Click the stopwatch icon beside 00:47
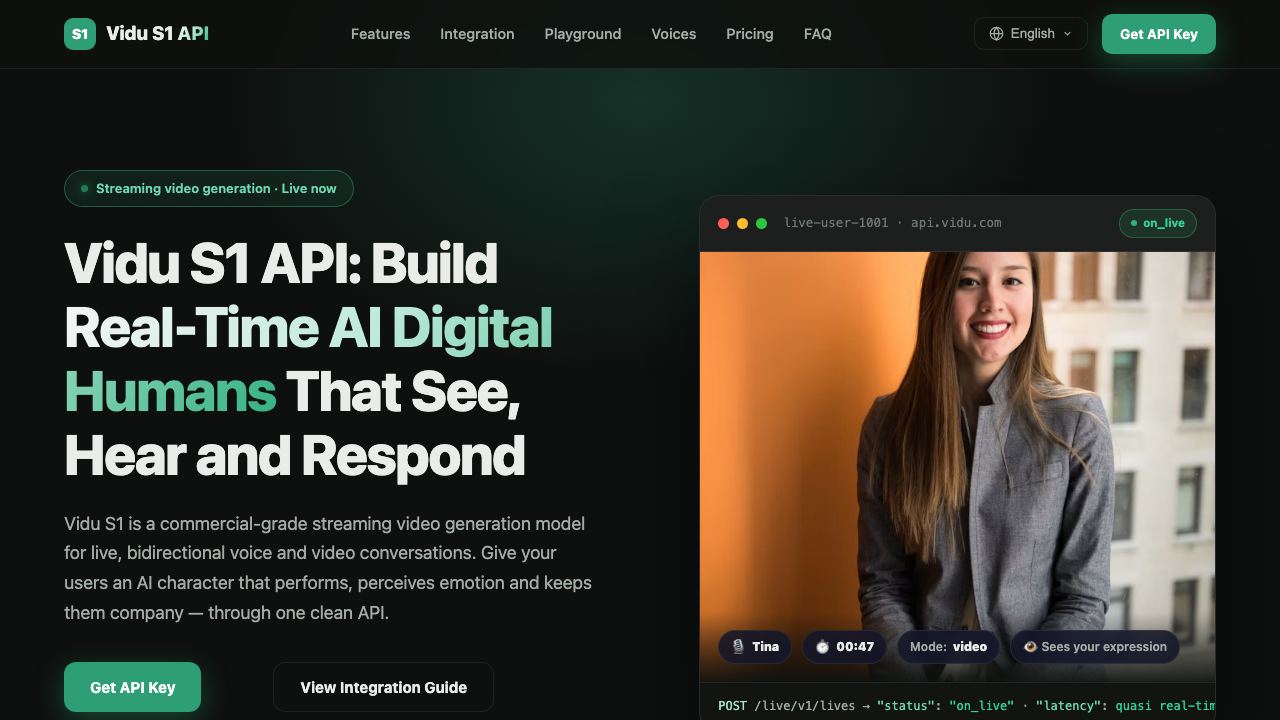Viewport: 1280px width, 720px height. [x=822, y=647]
